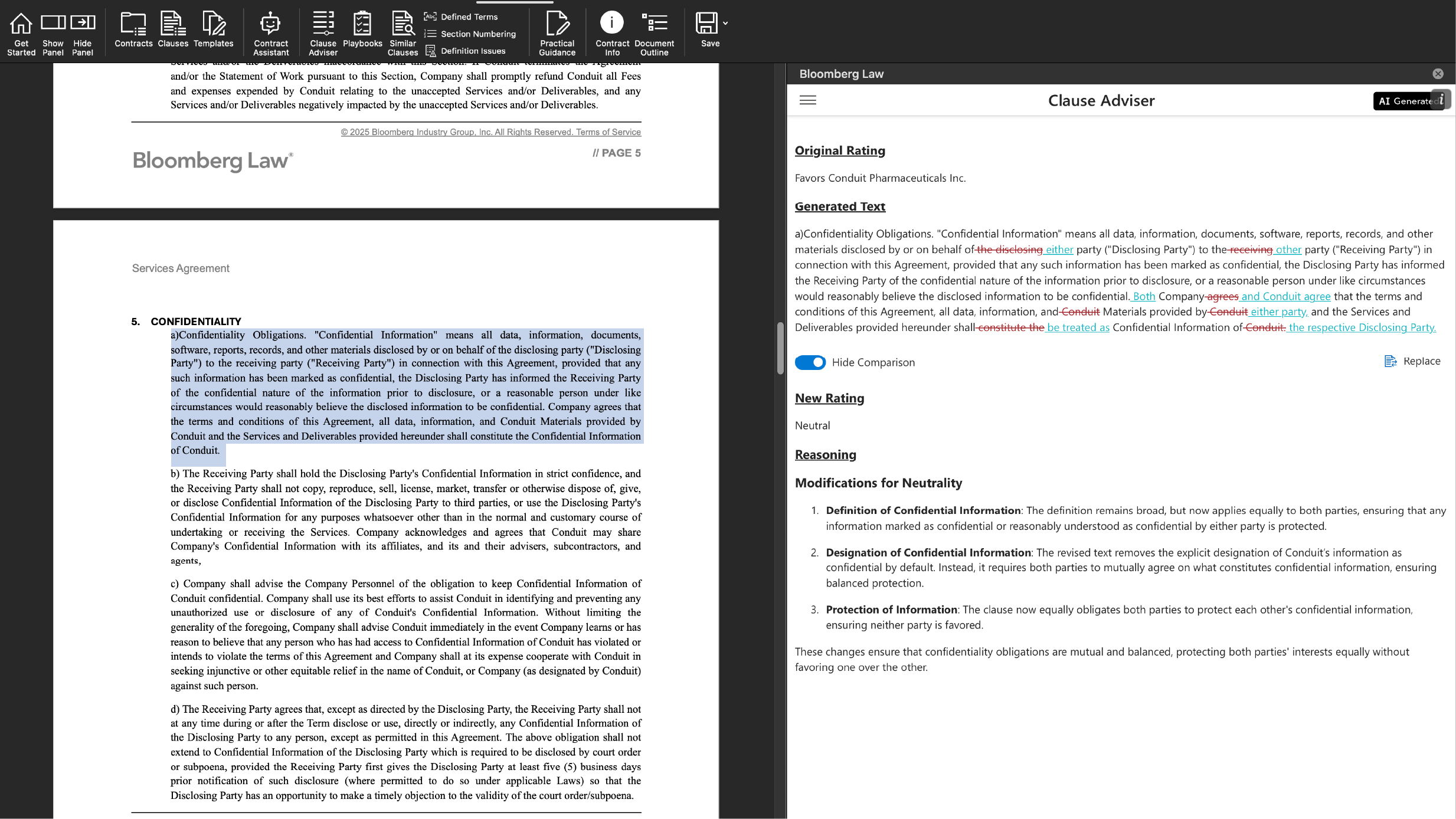The image size is (1456, 819).
Task: Click the document vertical scrollbar thumb
Action: tap(780, 348)
